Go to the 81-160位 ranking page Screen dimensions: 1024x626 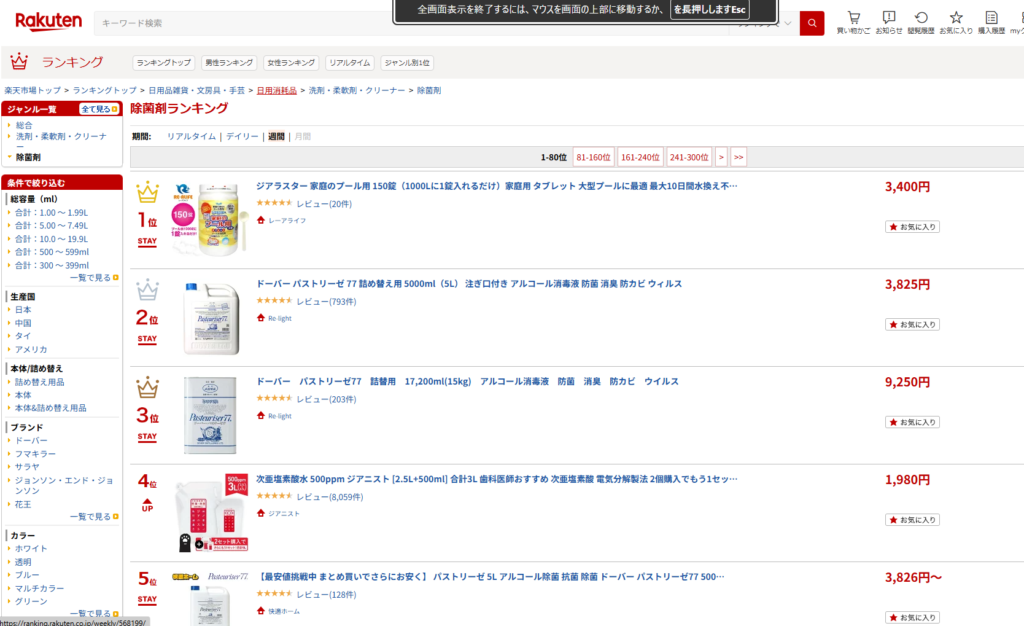593,158
